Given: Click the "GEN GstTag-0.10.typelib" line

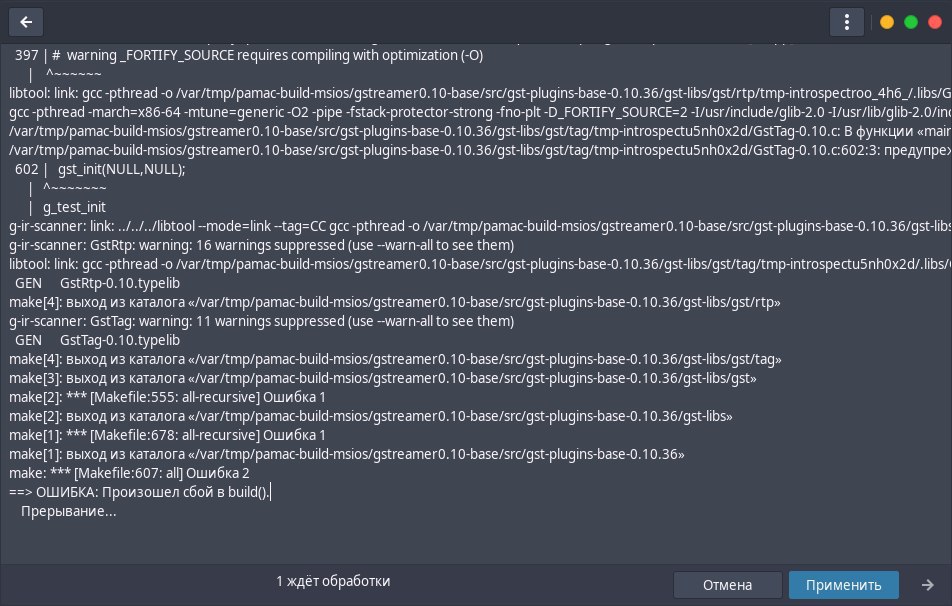Looking at the screenshot, I should pos(90,340).
